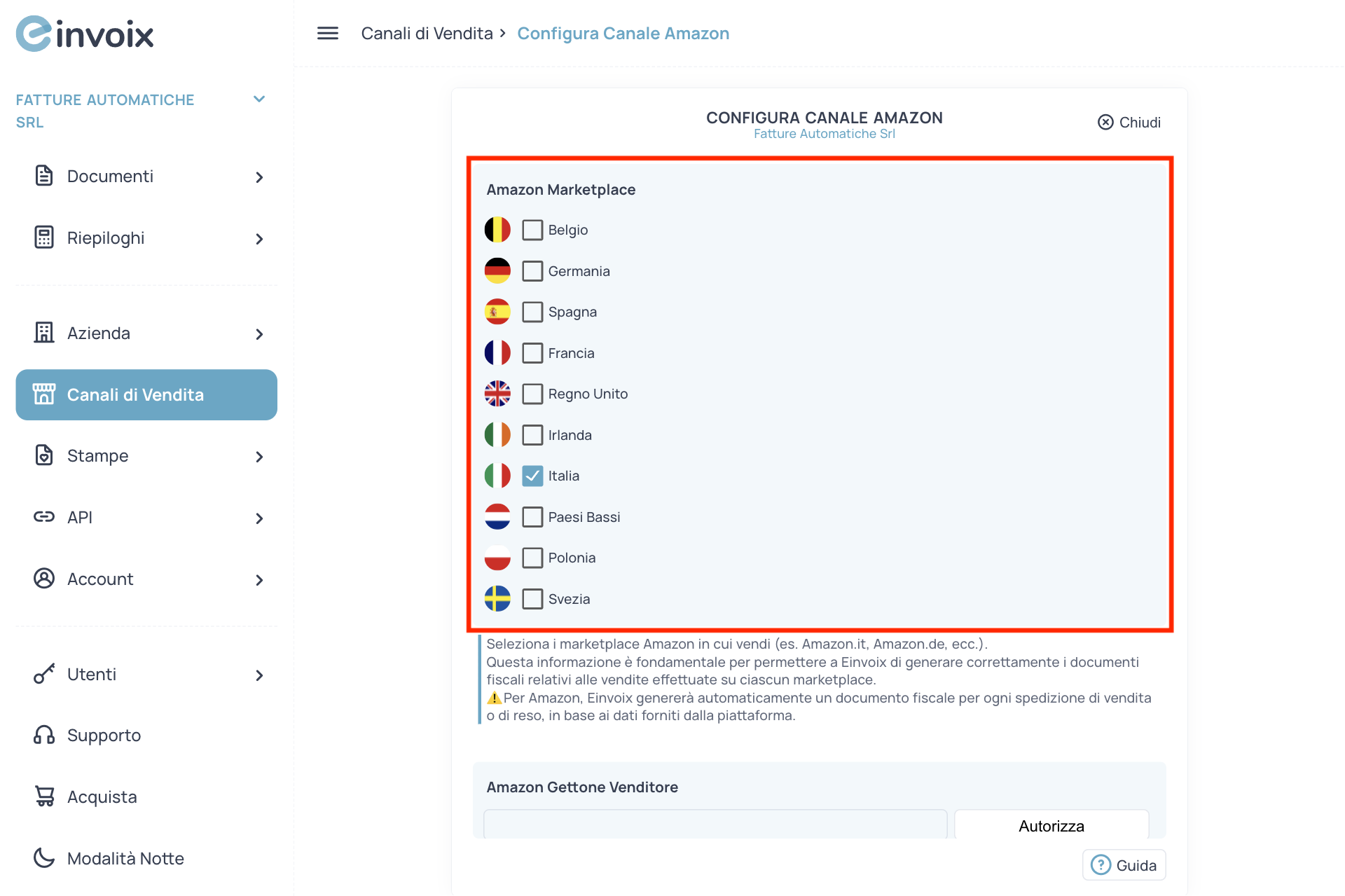Screen dimensions: 1345x896
Task: Click the Acquista shopping cart icon
Action: 43,796
